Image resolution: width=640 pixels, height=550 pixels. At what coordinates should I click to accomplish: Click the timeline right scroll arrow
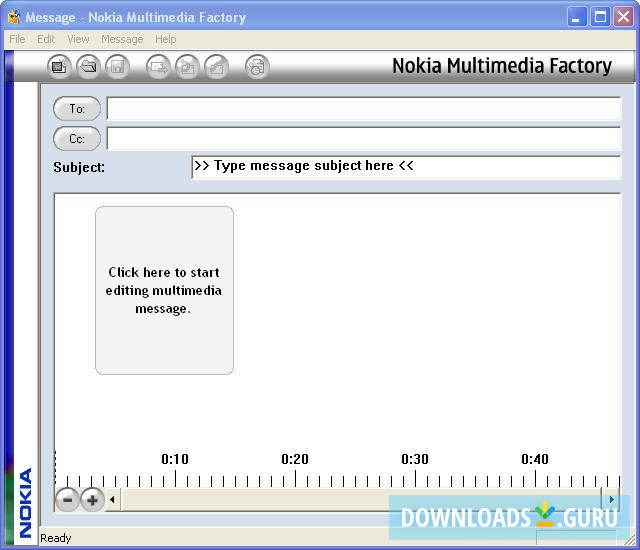(611, 499)
